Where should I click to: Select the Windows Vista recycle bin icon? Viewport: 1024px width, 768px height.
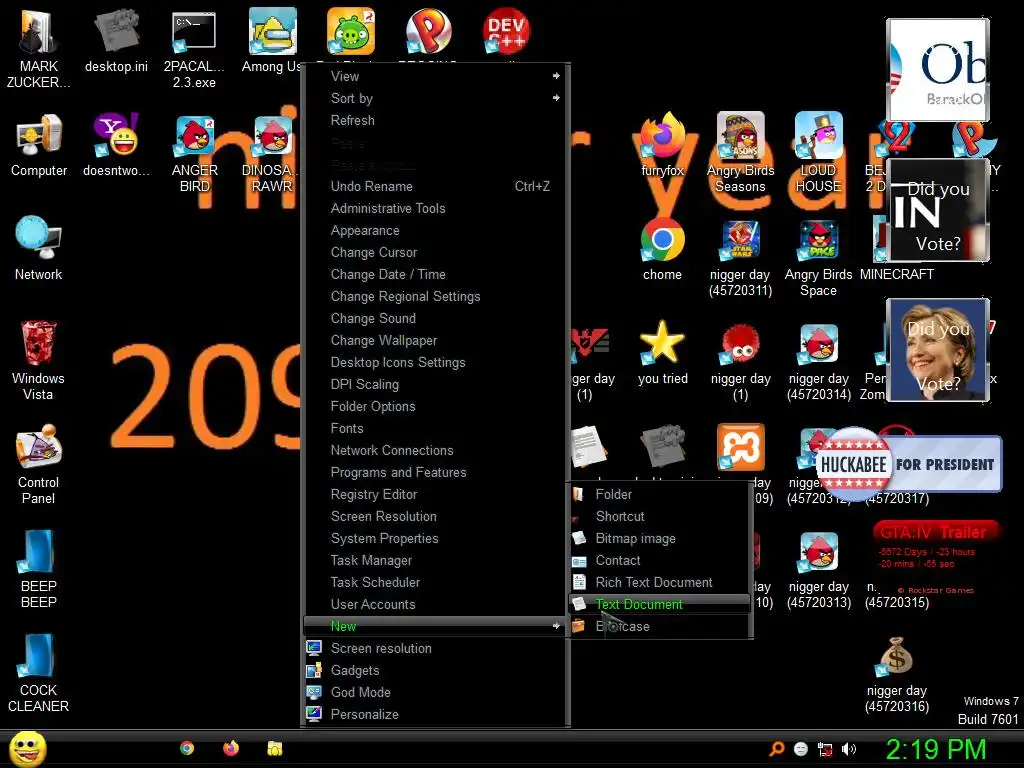point(39,361)
